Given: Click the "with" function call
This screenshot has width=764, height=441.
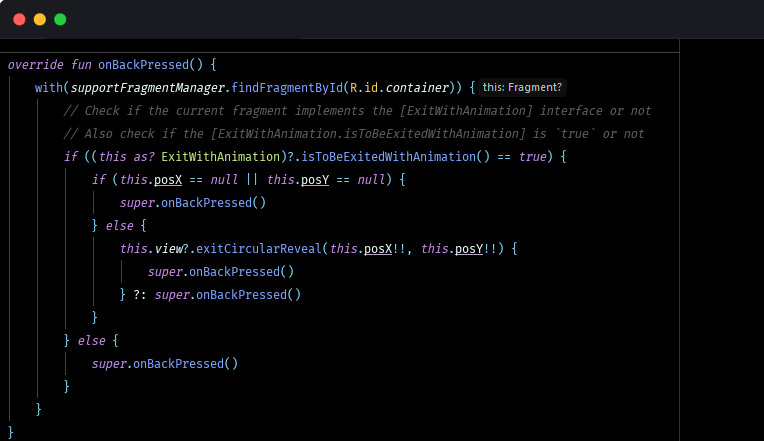Looking at the screenshot, I should pyautogui.click(x=49, y=88).
